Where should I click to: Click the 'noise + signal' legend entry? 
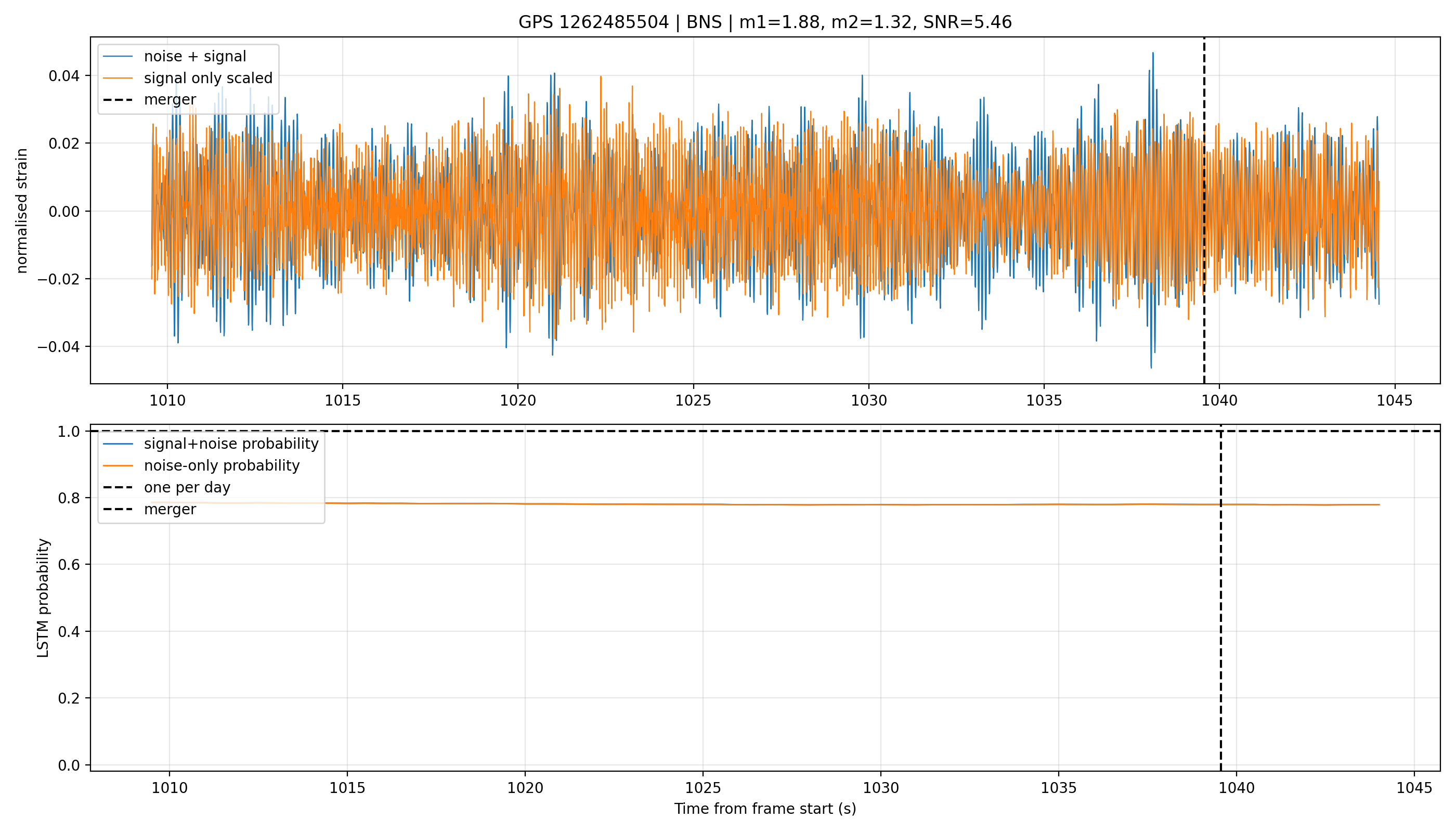pos(175,57)
